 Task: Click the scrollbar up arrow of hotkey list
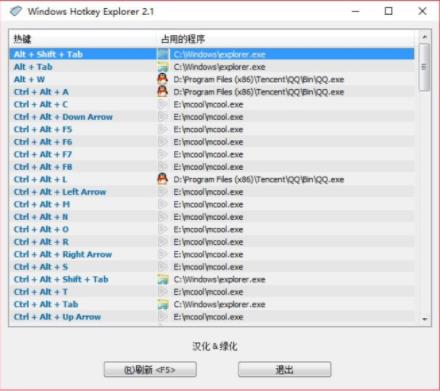(x=424, y=37)
